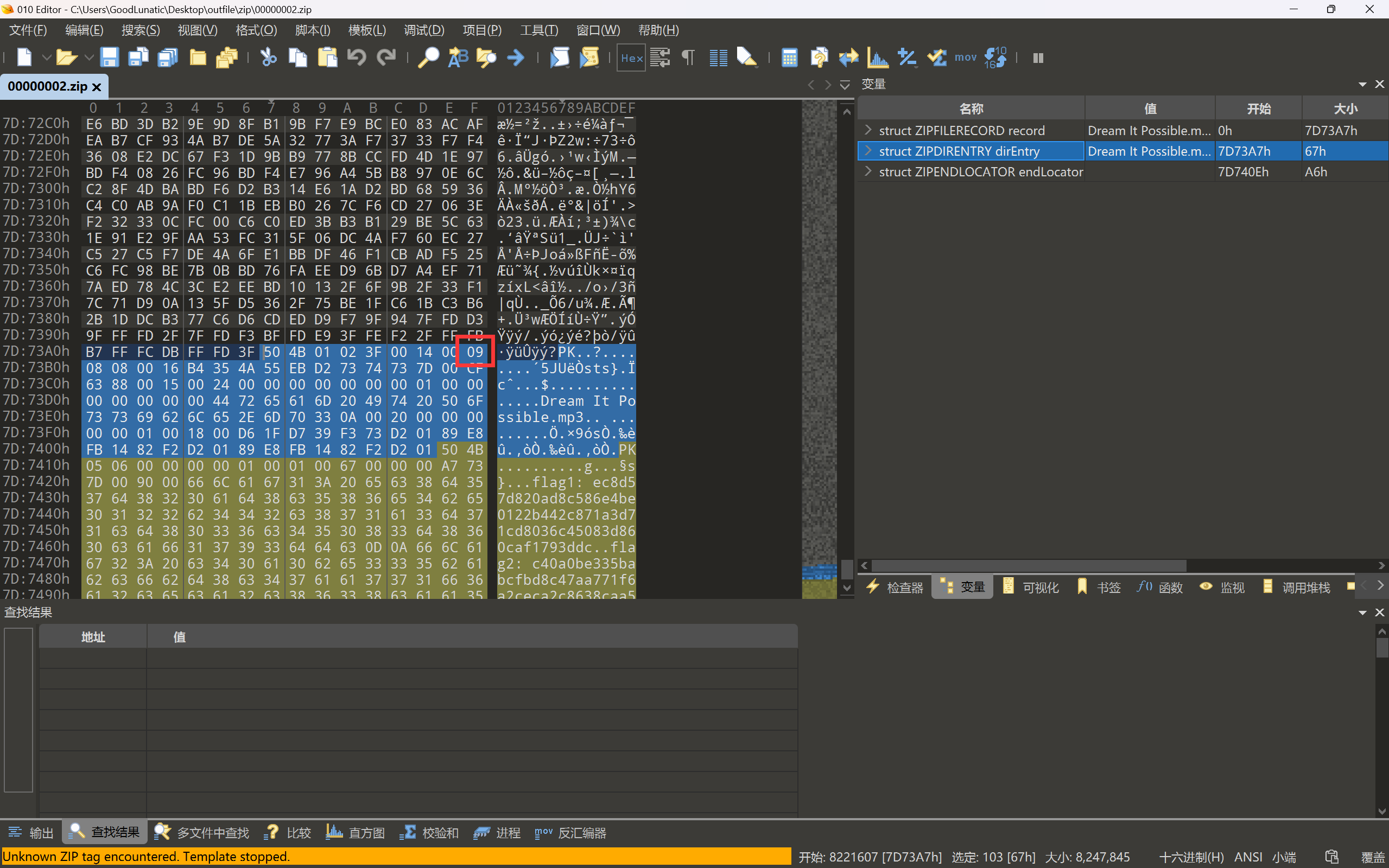This screenshot has height=868, width=1389.
Task: Save the file with the floppy icon
Action: coord(109,58)
